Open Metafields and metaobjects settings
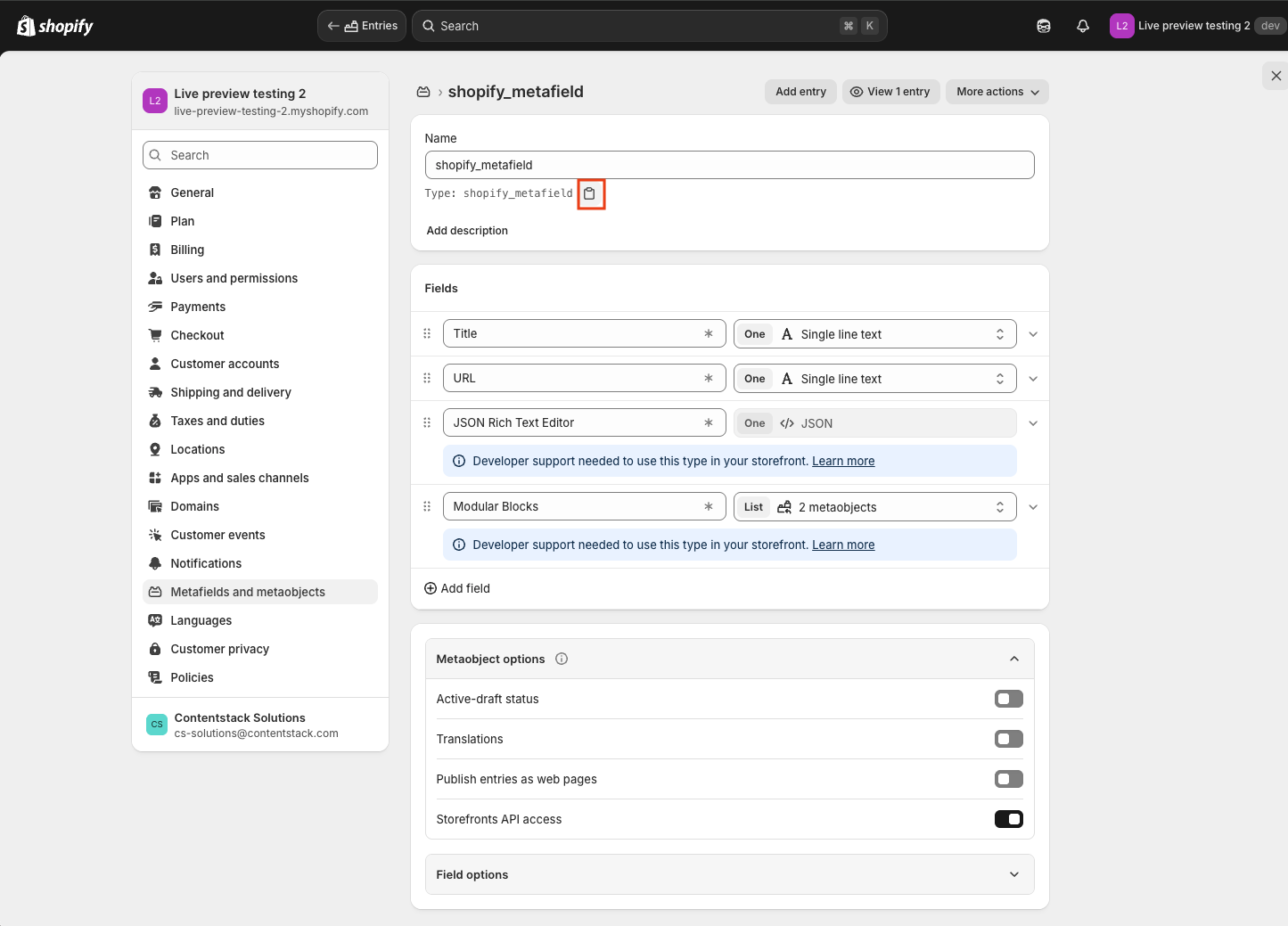 coord(248,592)
